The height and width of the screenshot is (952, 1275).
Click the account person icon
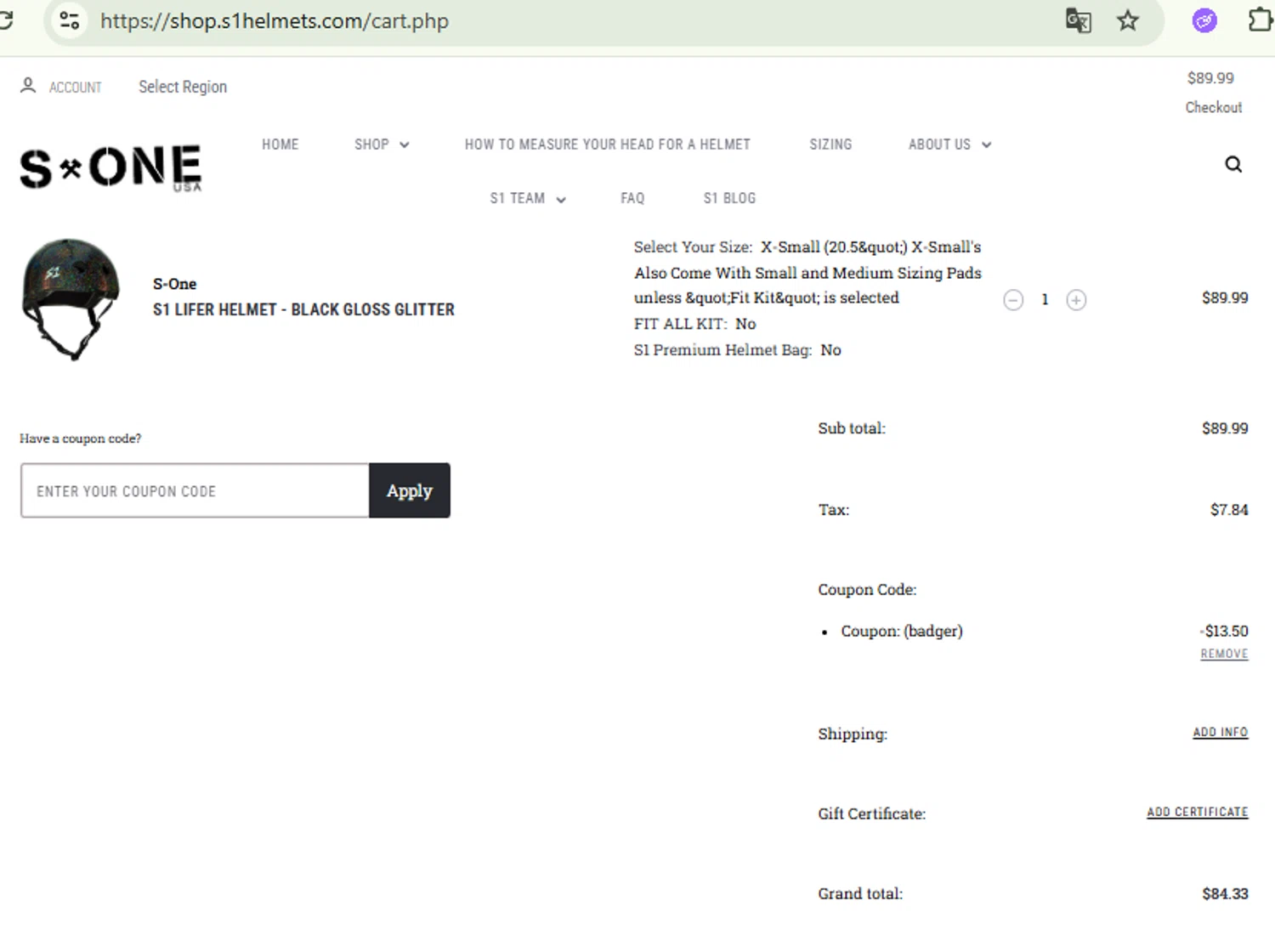pyautogui.click(x=28, y=86)
